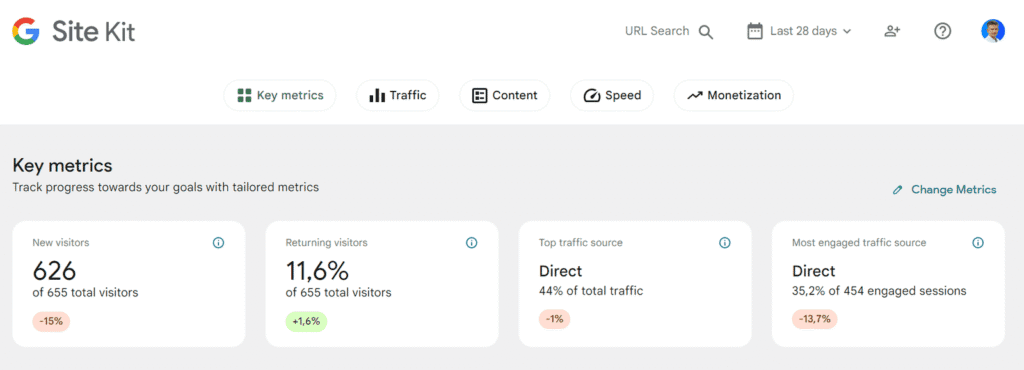This screenshot has height=370, width=1024.
Task: Switch to the Monetization tab
Action: coord(734,96)
